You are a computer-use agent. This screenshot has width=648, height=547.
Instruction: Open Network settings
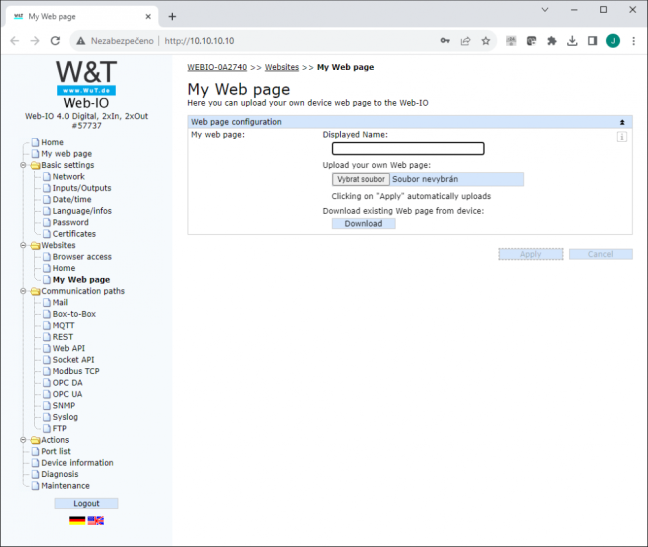pyautogui.click(x=69, y=177)
